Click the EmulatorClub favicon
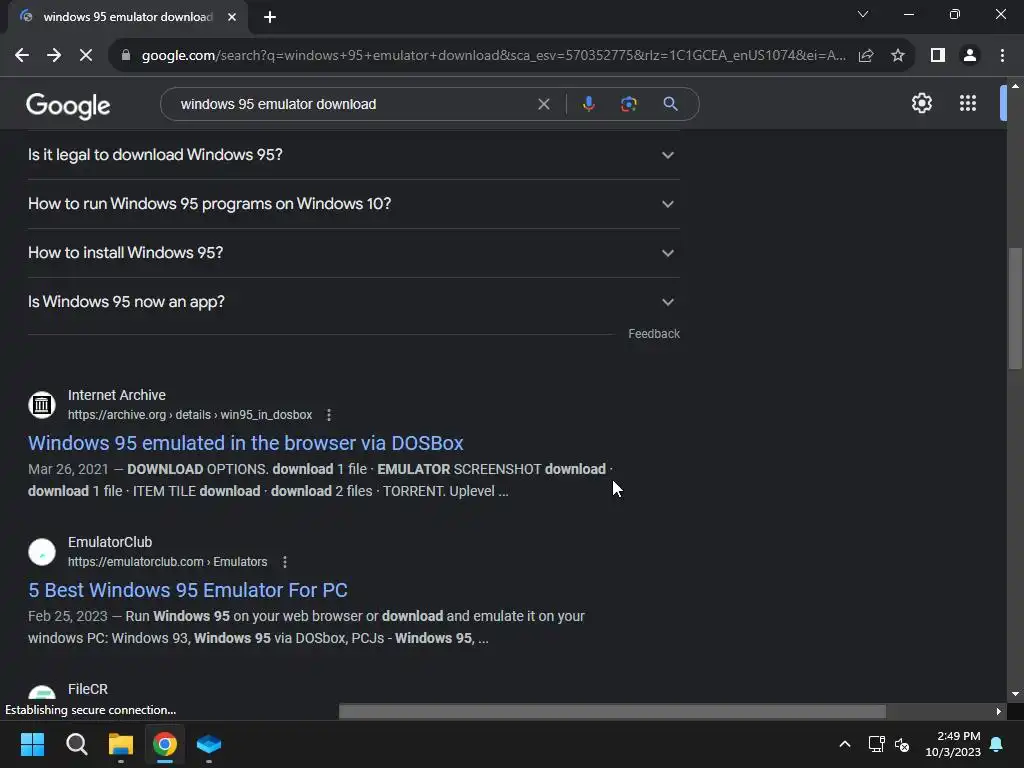The image size is (1024, 768). 42,552
